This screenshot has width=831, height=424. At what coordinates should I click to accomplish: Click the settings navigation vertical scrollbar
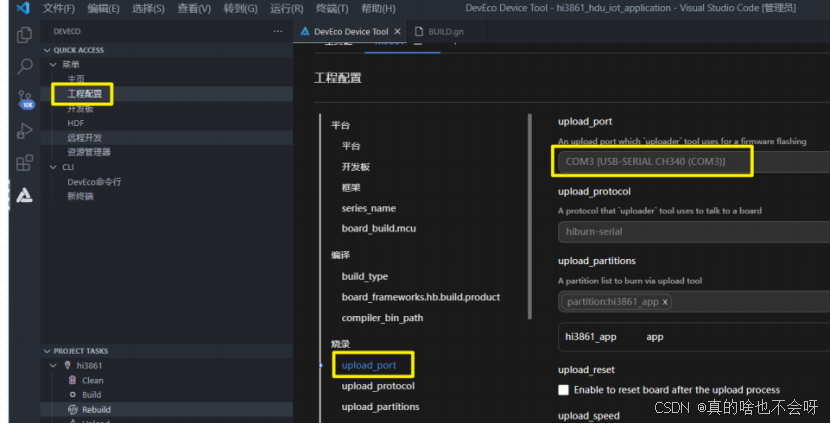click(x=529, y=216)
